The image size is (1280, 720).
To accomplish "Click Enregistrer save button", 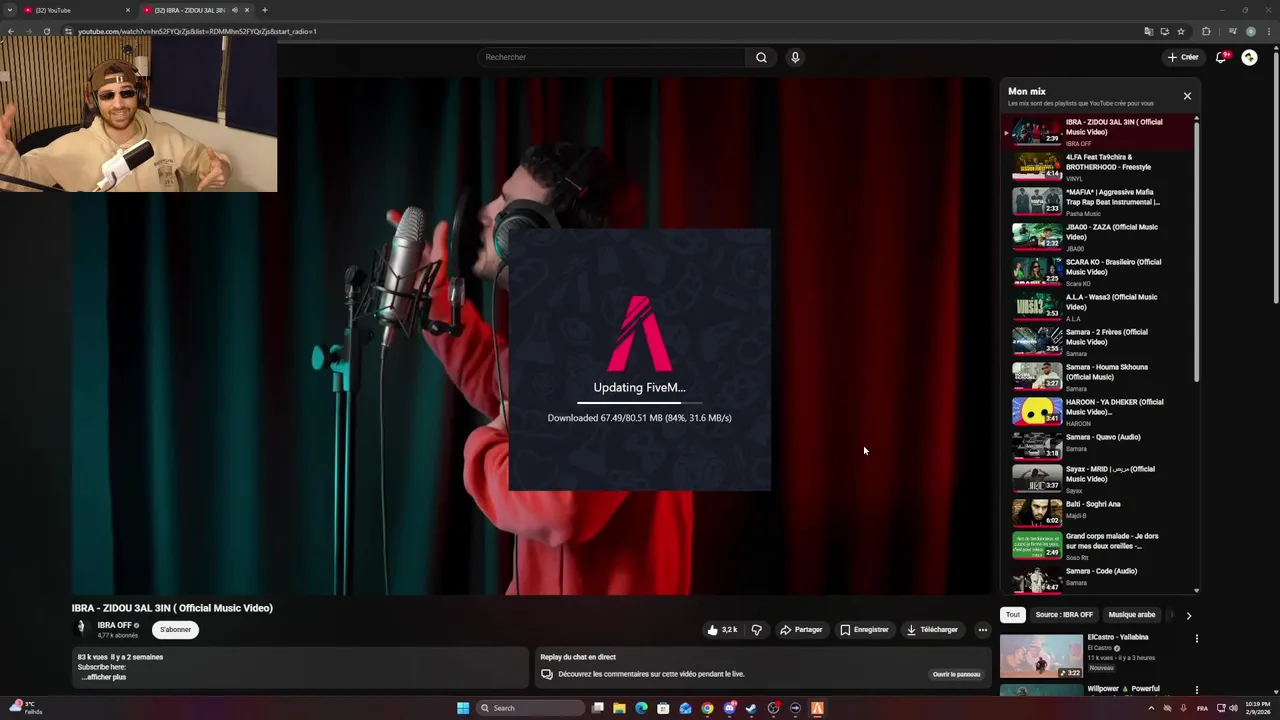I will 864,630.
